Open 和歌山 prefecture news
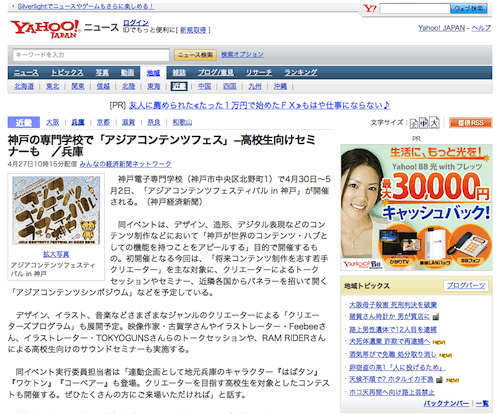The height and width of the screenshot is (414, 500). click(182, 122)
